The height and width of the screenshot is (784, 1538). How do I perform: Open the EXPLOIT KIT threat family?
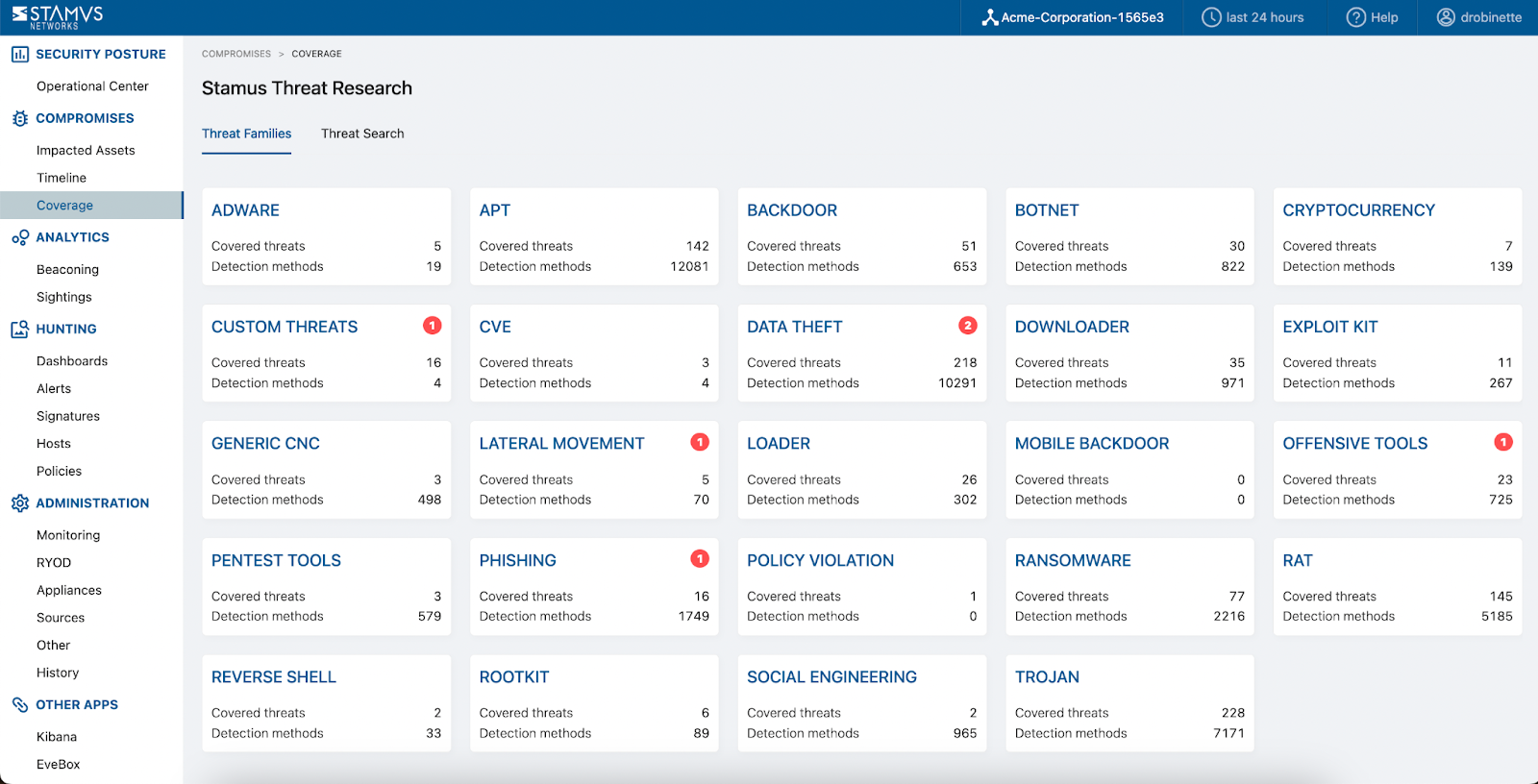click(1398, 353)
